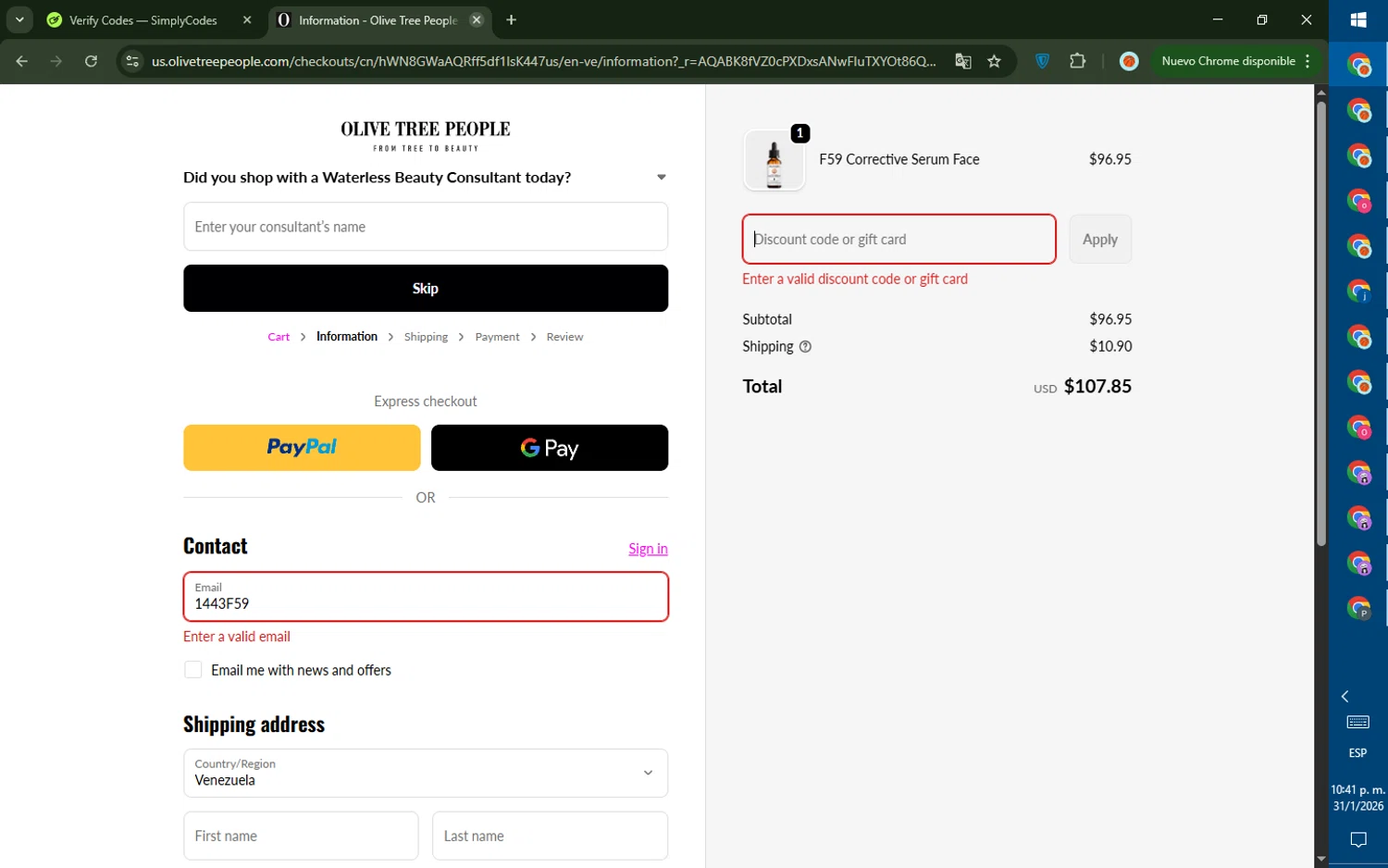Image resolution: width=1388 pixels, height=868 pixels.
Task: Select the Review breadcrumb step
Action: 564,337
